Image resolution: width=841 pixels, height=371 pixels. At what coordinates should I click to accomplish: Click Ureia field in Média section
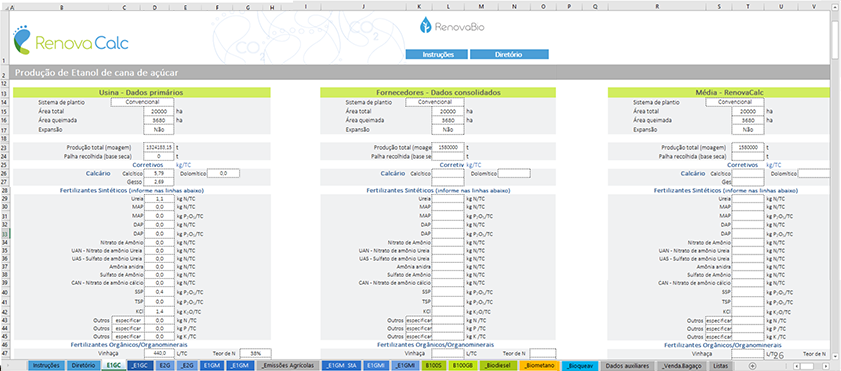pyautogui.click(x=748, y=198)
